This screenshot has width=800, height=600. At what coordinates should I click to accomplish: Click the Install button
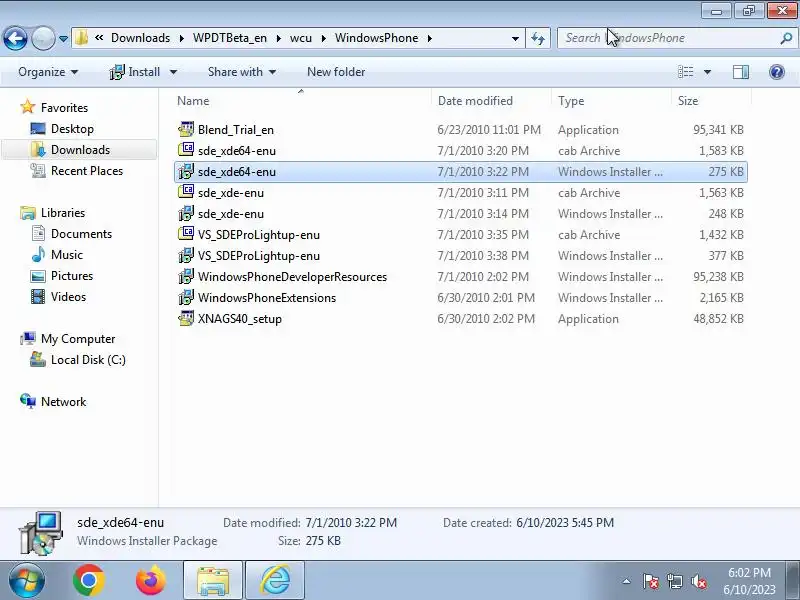[x=135, y=72]
